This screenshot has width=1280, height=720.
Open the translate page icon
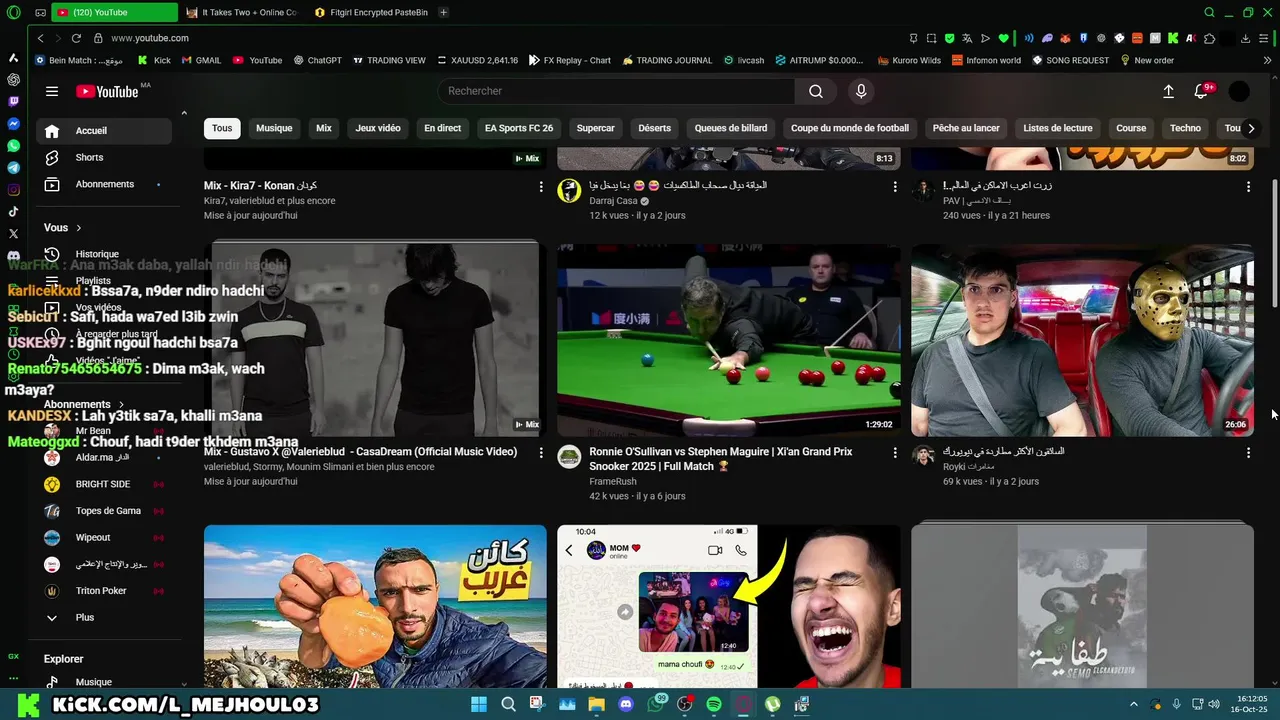pos(968,38)
